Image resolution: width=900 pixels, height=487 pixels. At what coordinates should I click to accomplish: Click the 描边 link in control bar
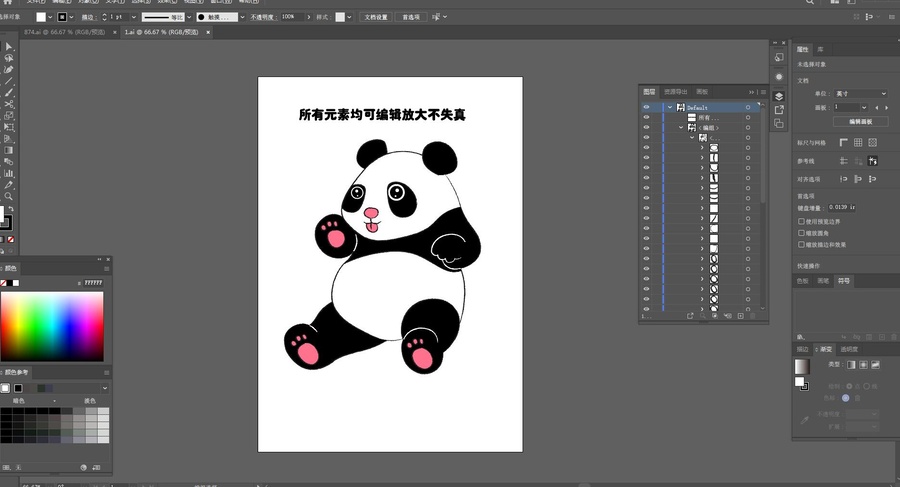[88, 17]
